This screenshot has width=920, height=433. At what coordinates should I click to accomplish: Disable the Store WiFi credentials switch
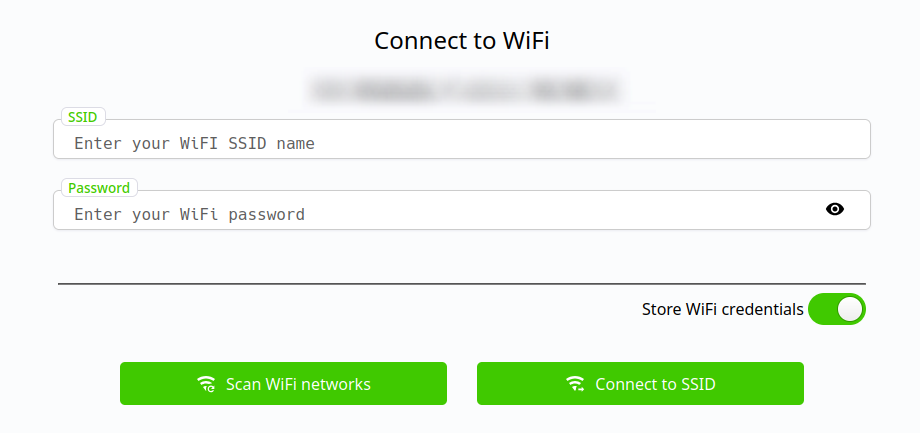click(836, 310)
